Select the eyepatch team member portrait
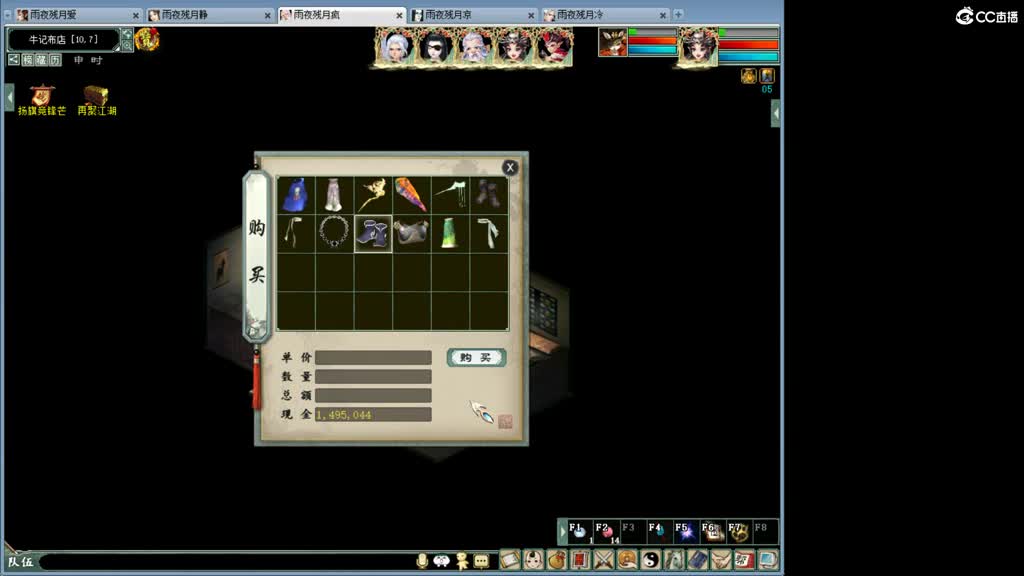The image size is (1024, 576). [435, 47]
